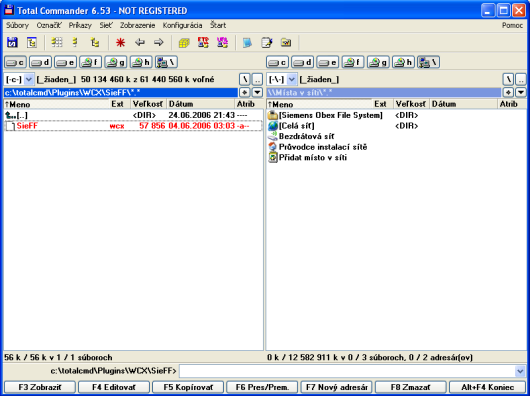Select drive f in left panel drive bar

(91, 62)
